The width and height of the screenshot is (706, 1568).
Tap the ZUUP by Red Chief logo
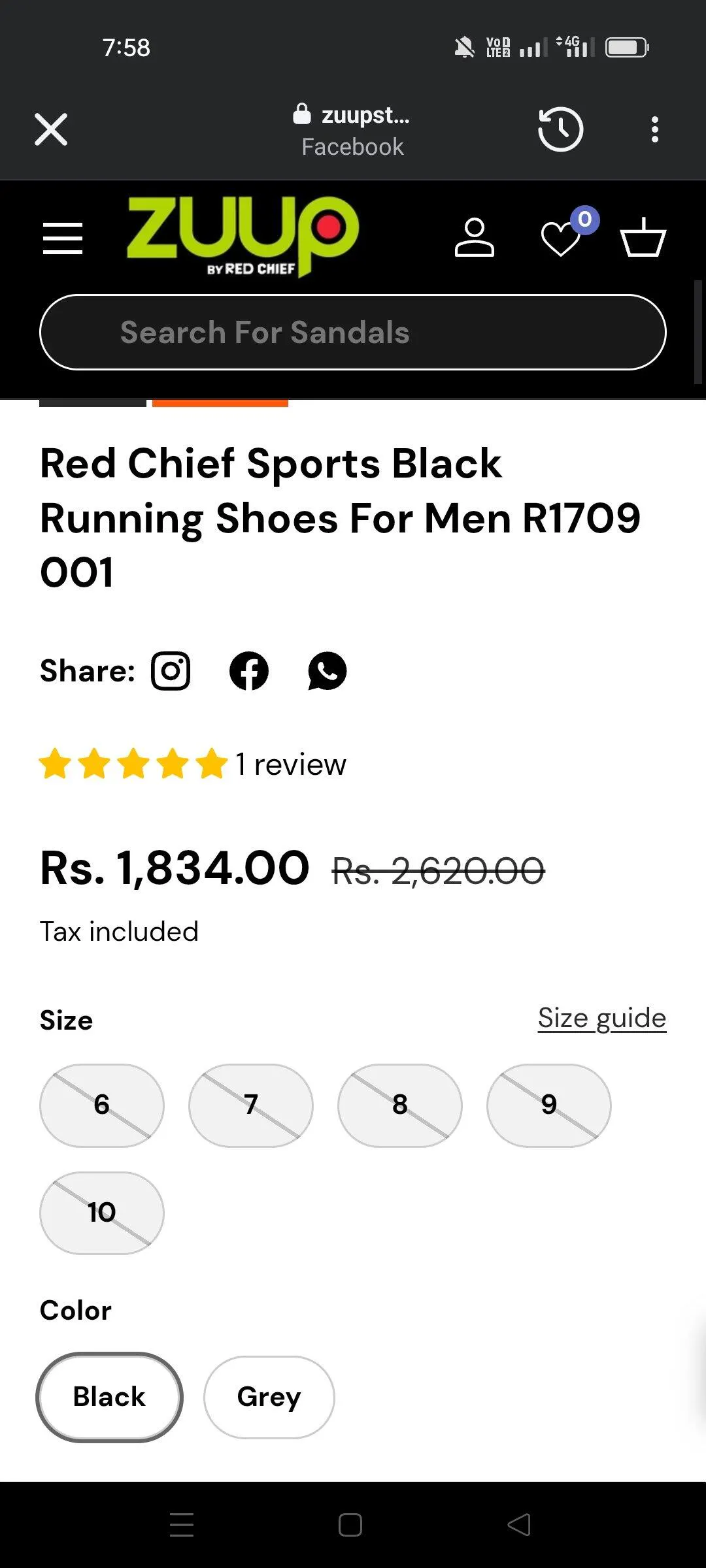tap(243, 236)
